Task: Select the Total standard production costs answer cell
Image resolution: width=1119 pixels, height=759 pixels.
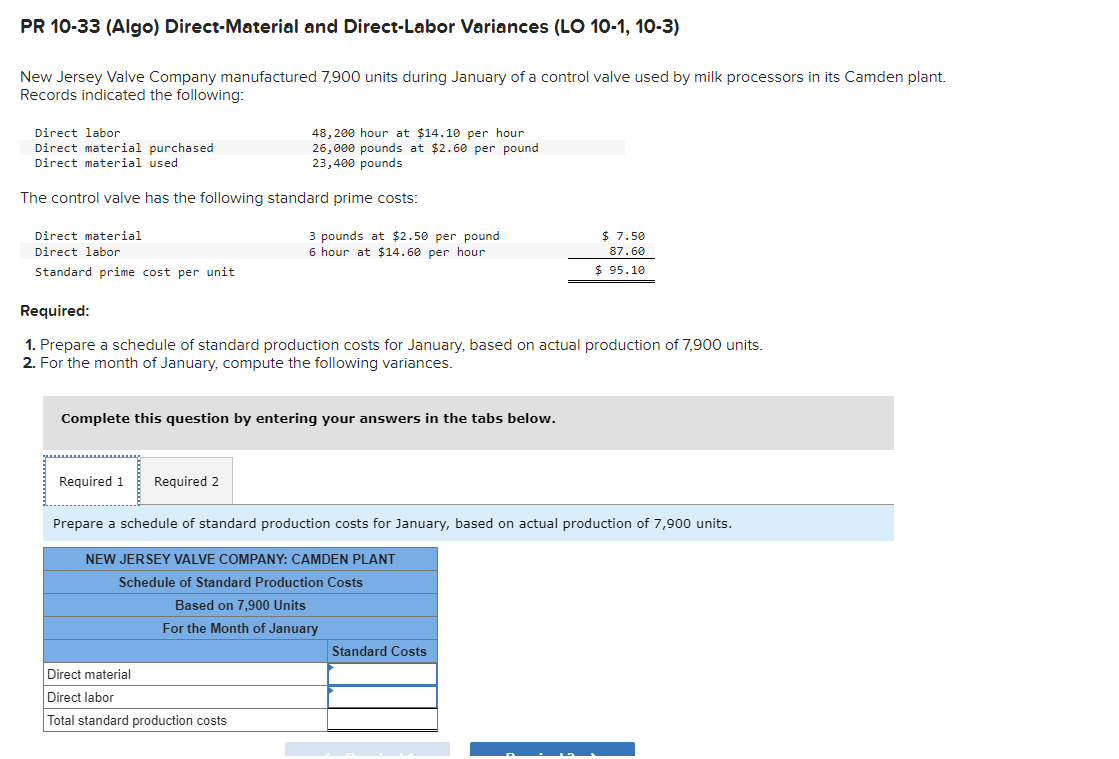Action: (382, 718)
